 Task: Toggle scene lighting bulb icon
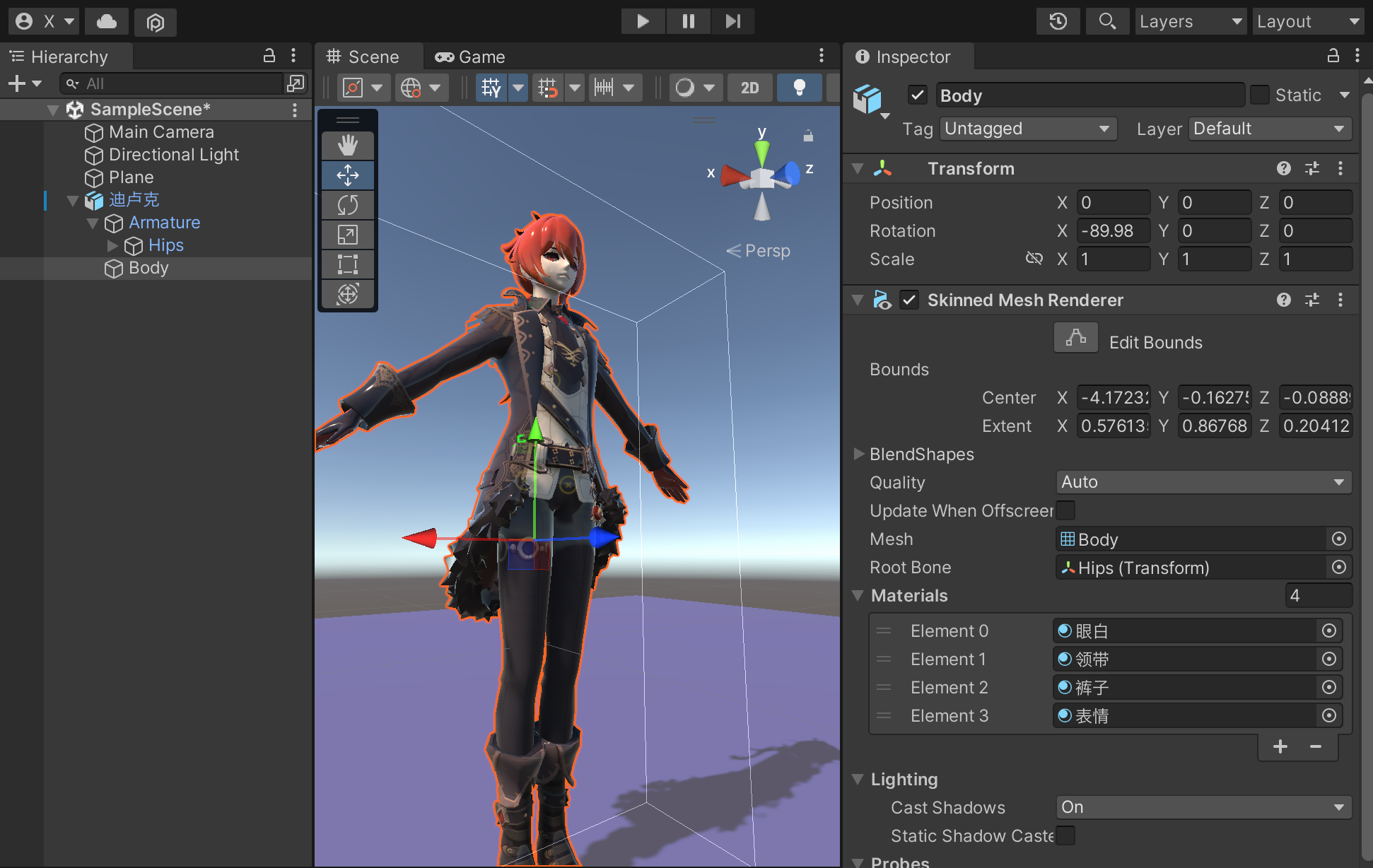[x=799, y=88]
